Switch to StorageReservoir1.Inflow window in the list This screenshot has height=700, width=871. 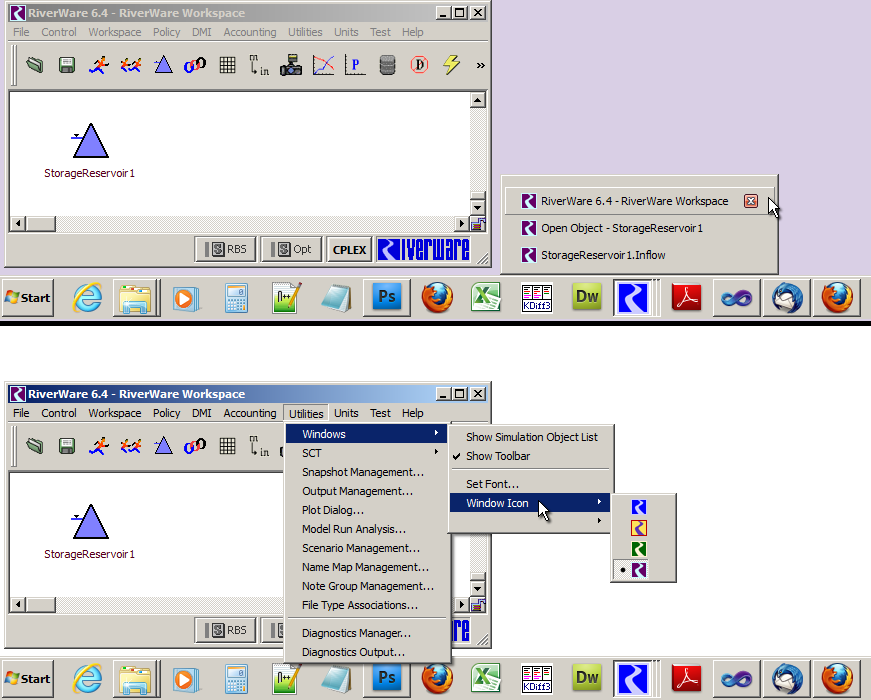click(639, 255)
